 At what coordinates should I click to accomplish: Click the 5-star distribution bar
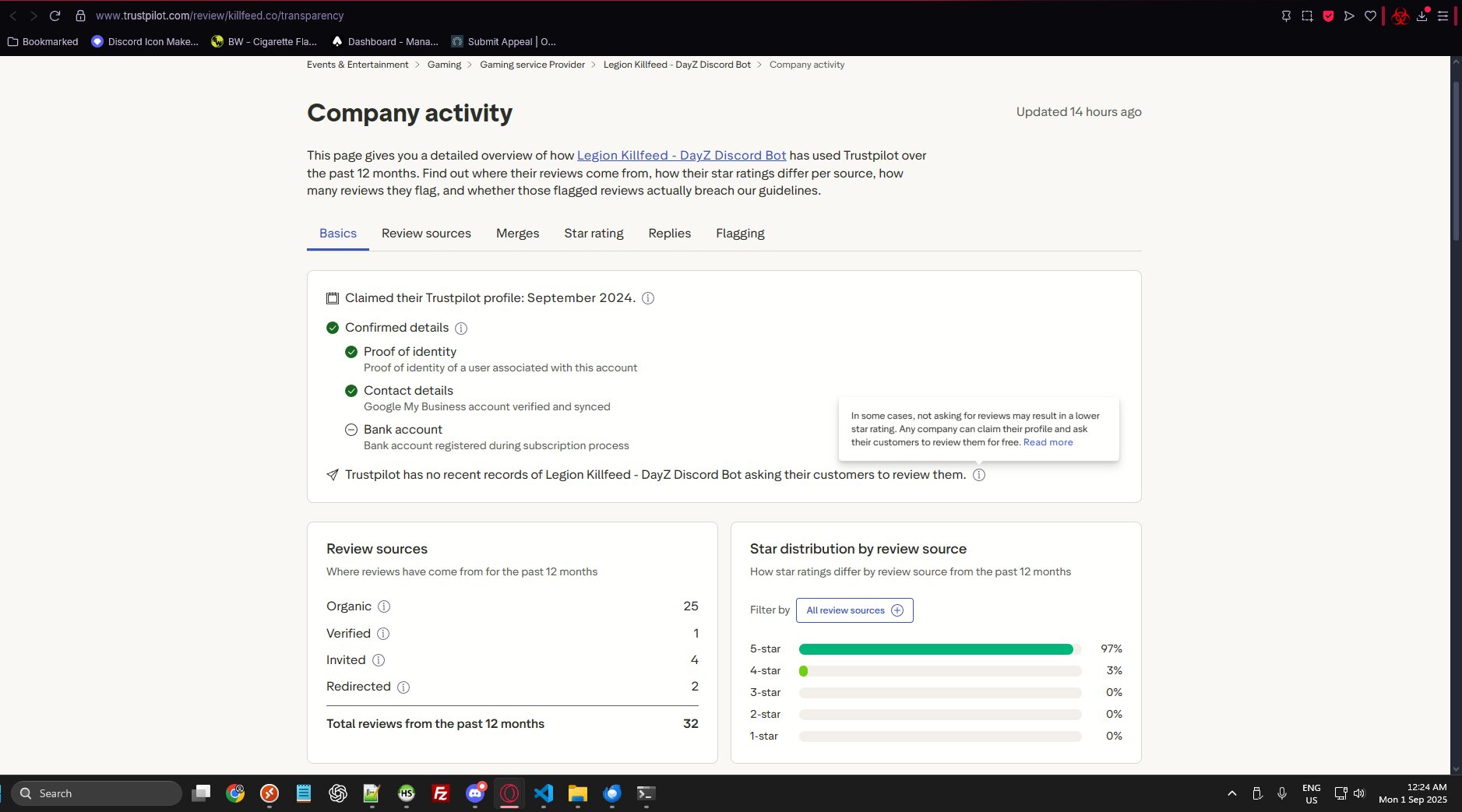940,649
